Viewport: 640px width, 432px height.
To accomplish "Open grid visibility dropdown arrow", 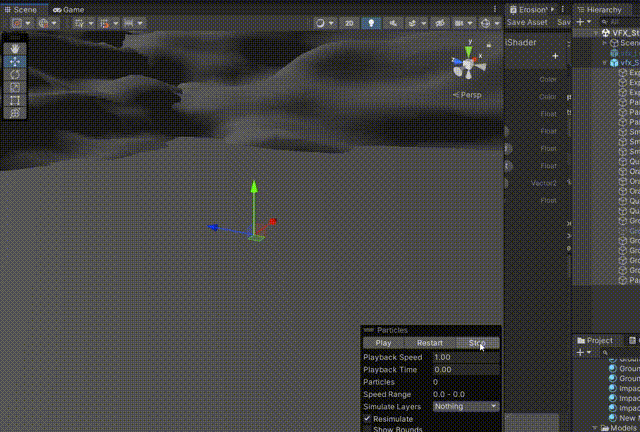I will pyautogui.click(x=91, y=23).
